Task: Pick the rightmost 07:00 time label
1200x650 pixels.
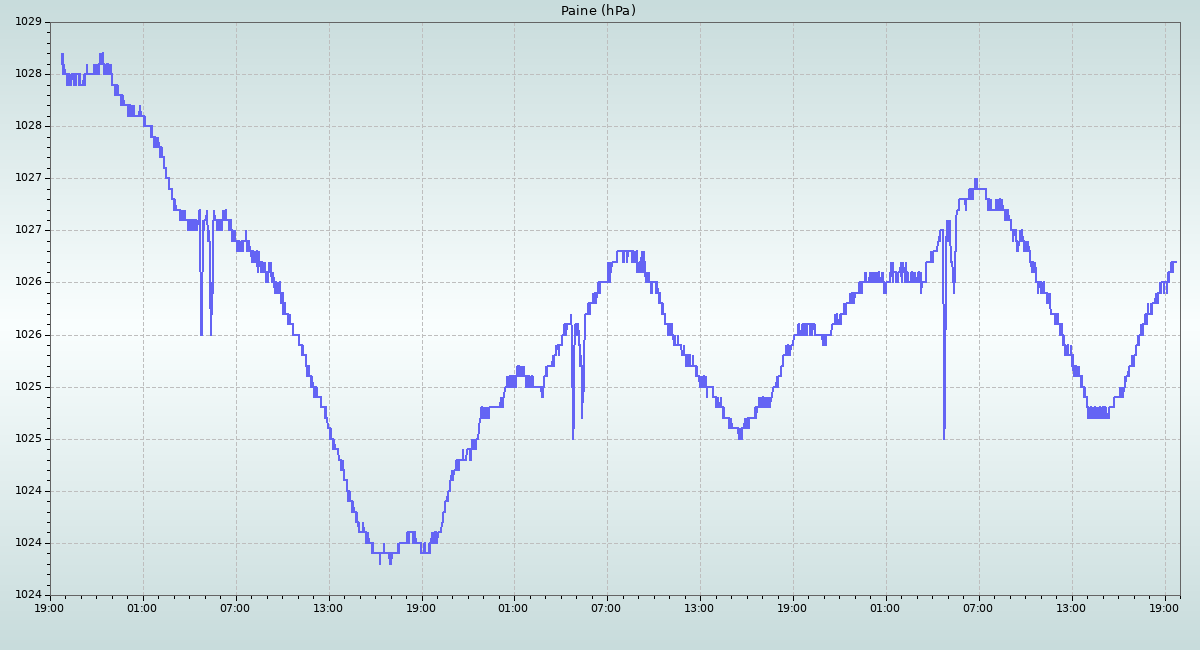Action: tap(978, 607)
